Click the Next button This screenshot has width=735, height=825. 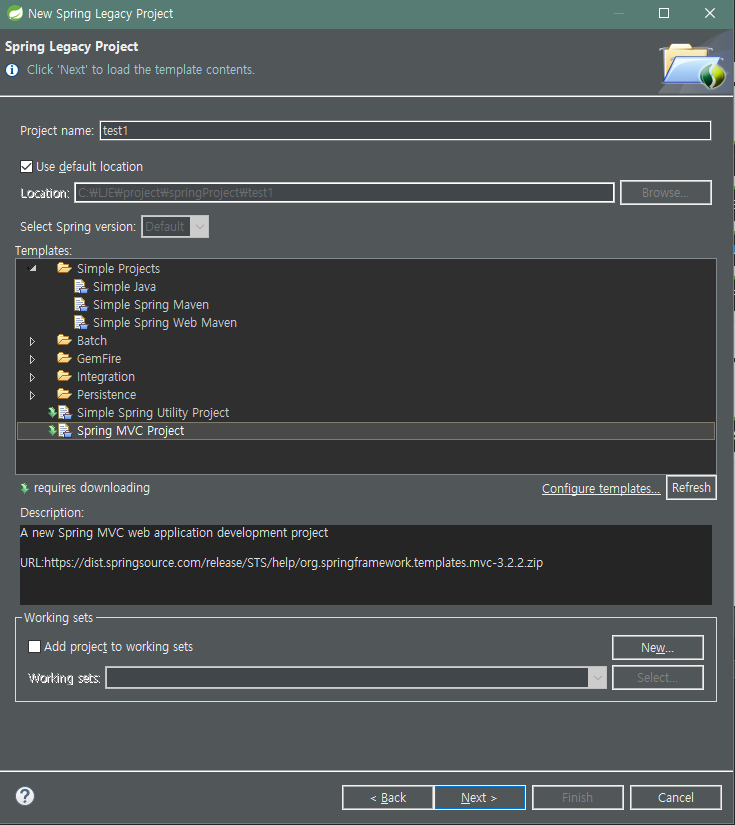click(479, 798)
